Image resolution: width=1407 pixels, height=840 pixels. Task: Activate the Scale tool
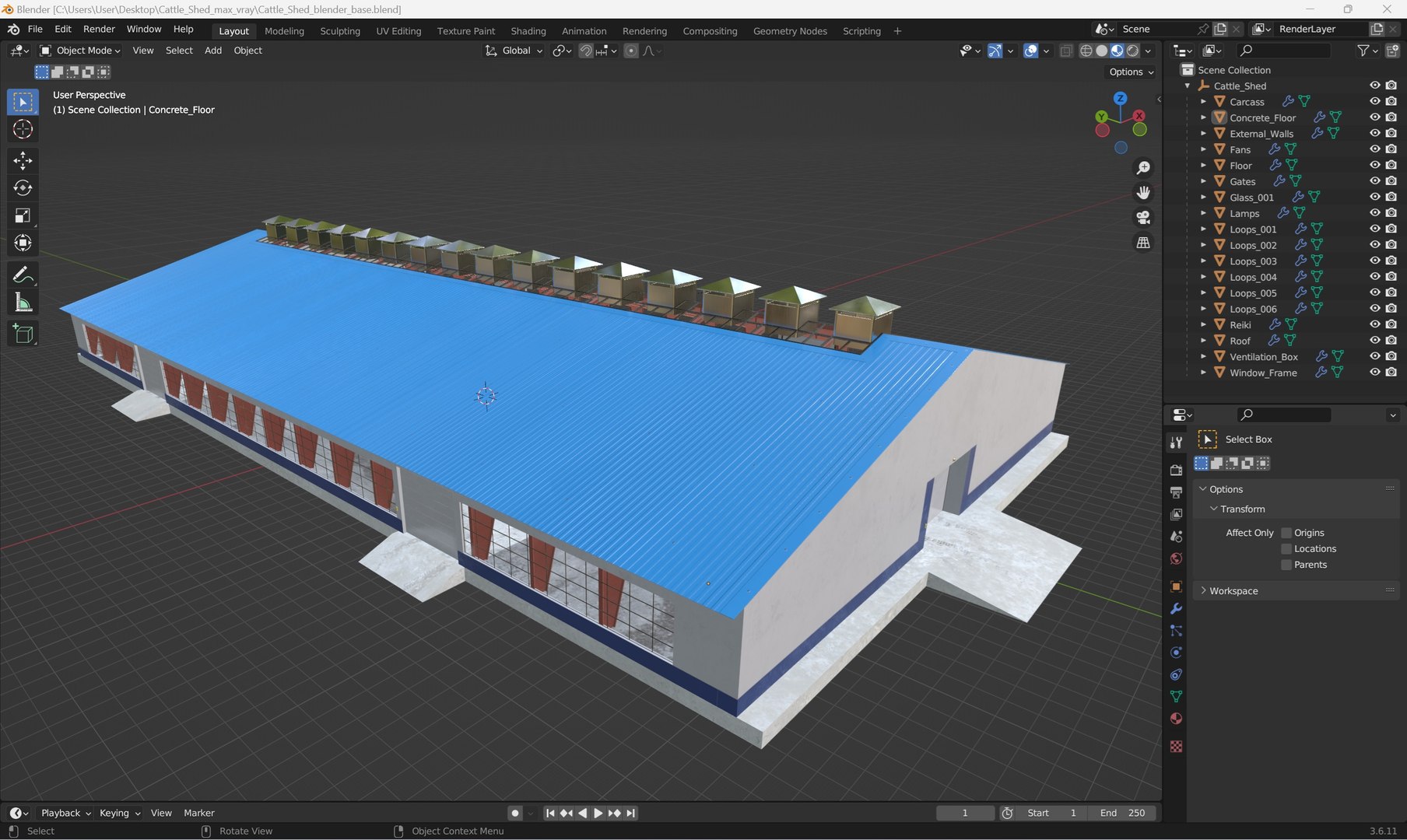pyautogui.click(x=23, y=215)
